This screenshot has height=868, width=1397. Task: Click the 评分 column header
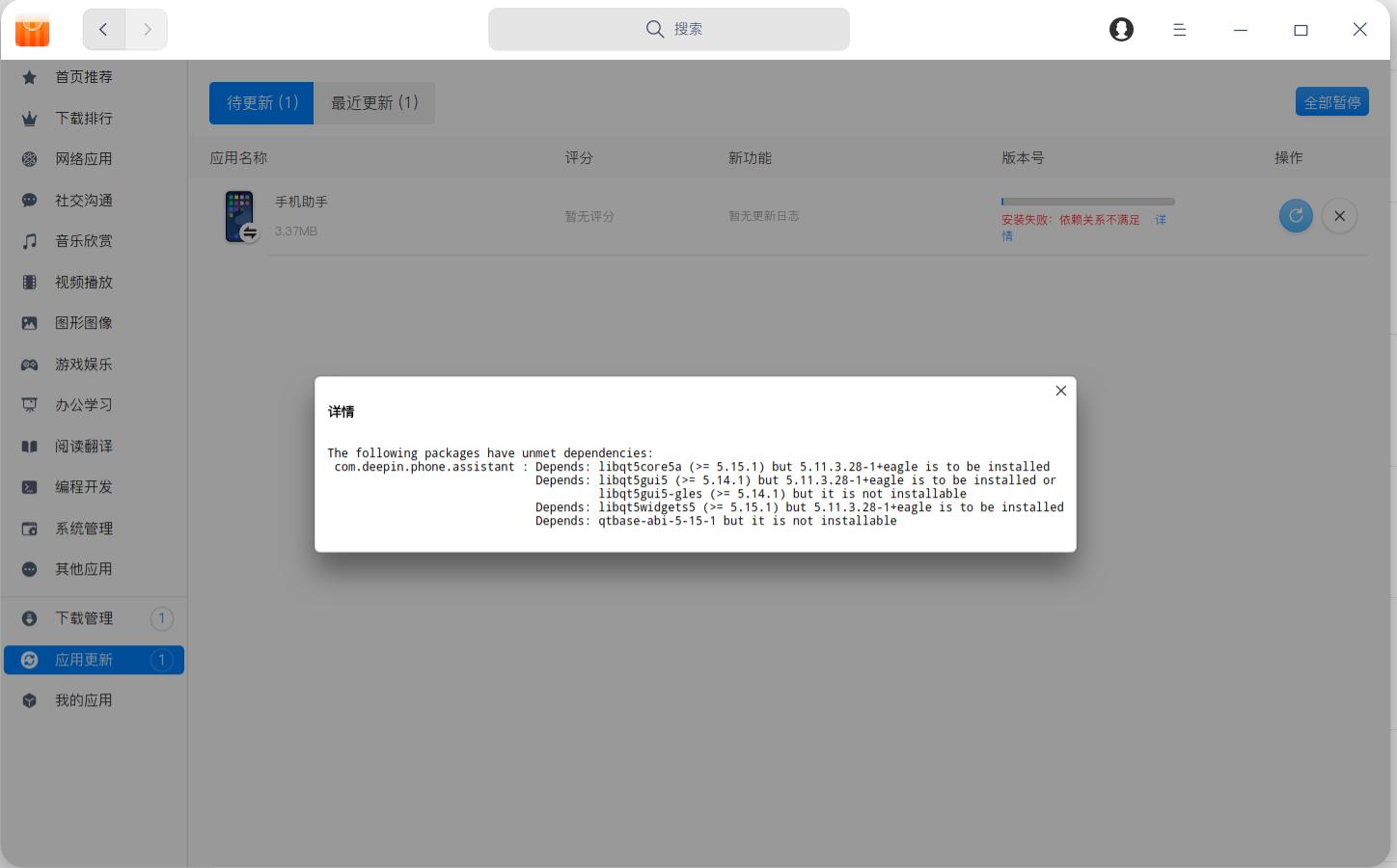pyautogui.click(x=579, y=158)
